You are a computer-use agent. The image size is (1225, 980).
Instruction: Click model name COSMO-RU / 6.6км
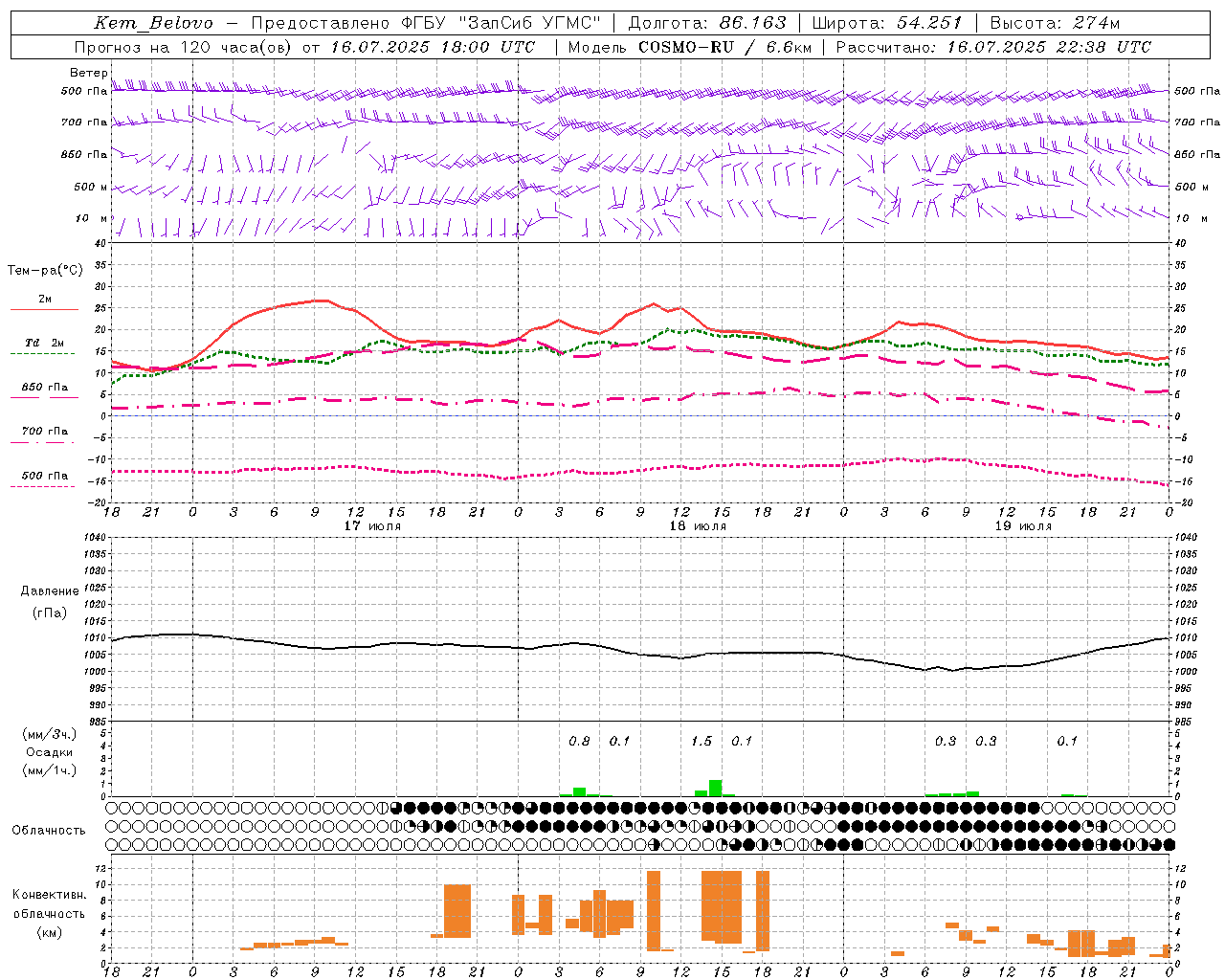(x=724, y=47)
